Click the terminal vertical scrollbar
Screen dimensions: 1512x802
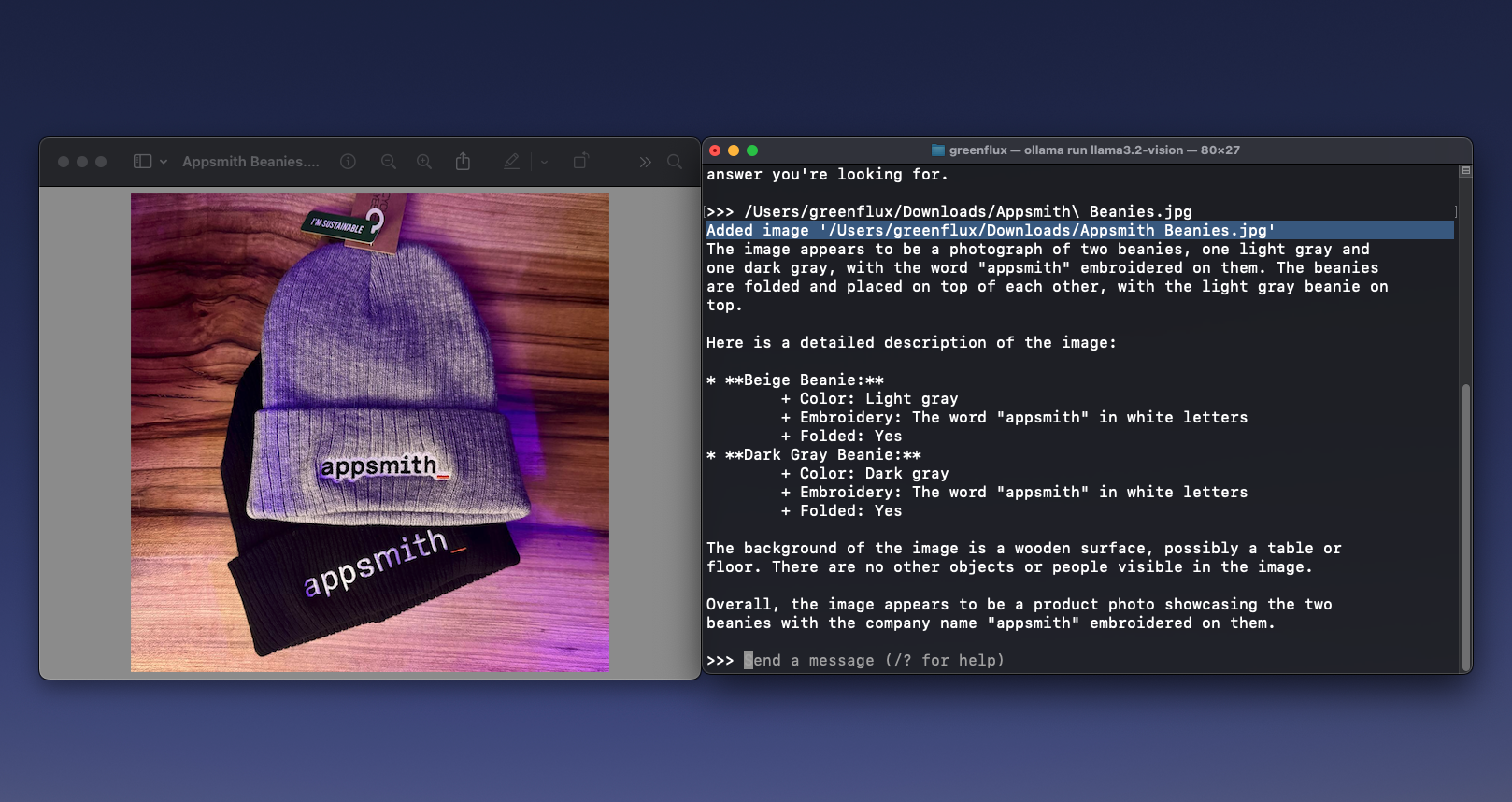coord(1465,523)
